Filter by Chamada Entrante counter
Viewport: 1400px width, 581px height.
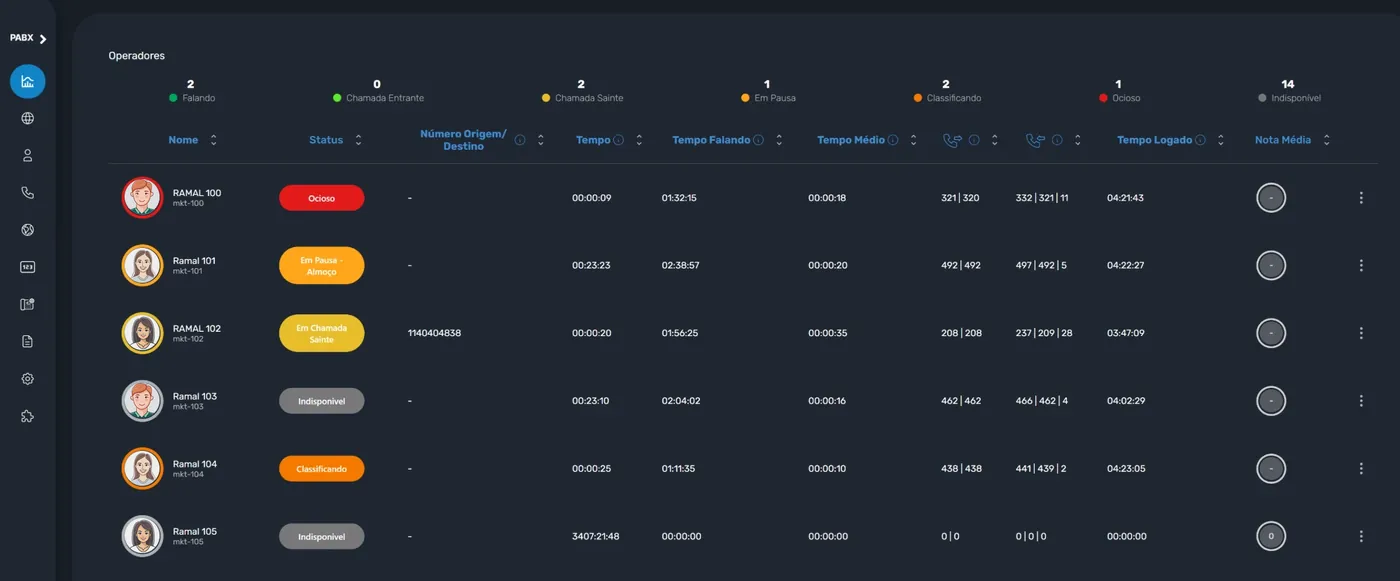(x=378, y=91)
